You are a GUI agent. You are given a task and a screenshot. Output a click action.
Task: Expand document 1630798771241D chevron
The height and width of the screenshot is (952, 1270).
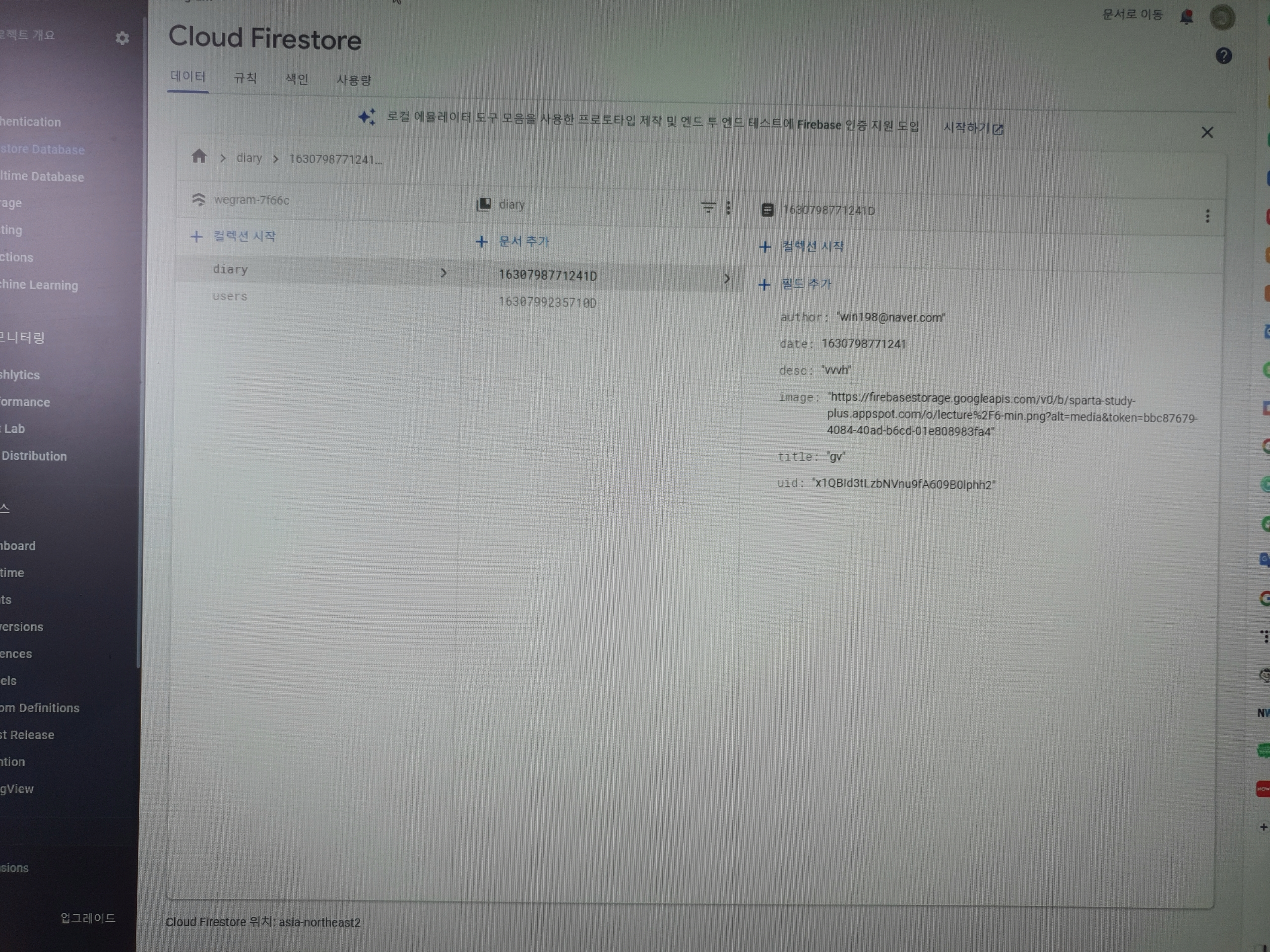coord(727,279)
